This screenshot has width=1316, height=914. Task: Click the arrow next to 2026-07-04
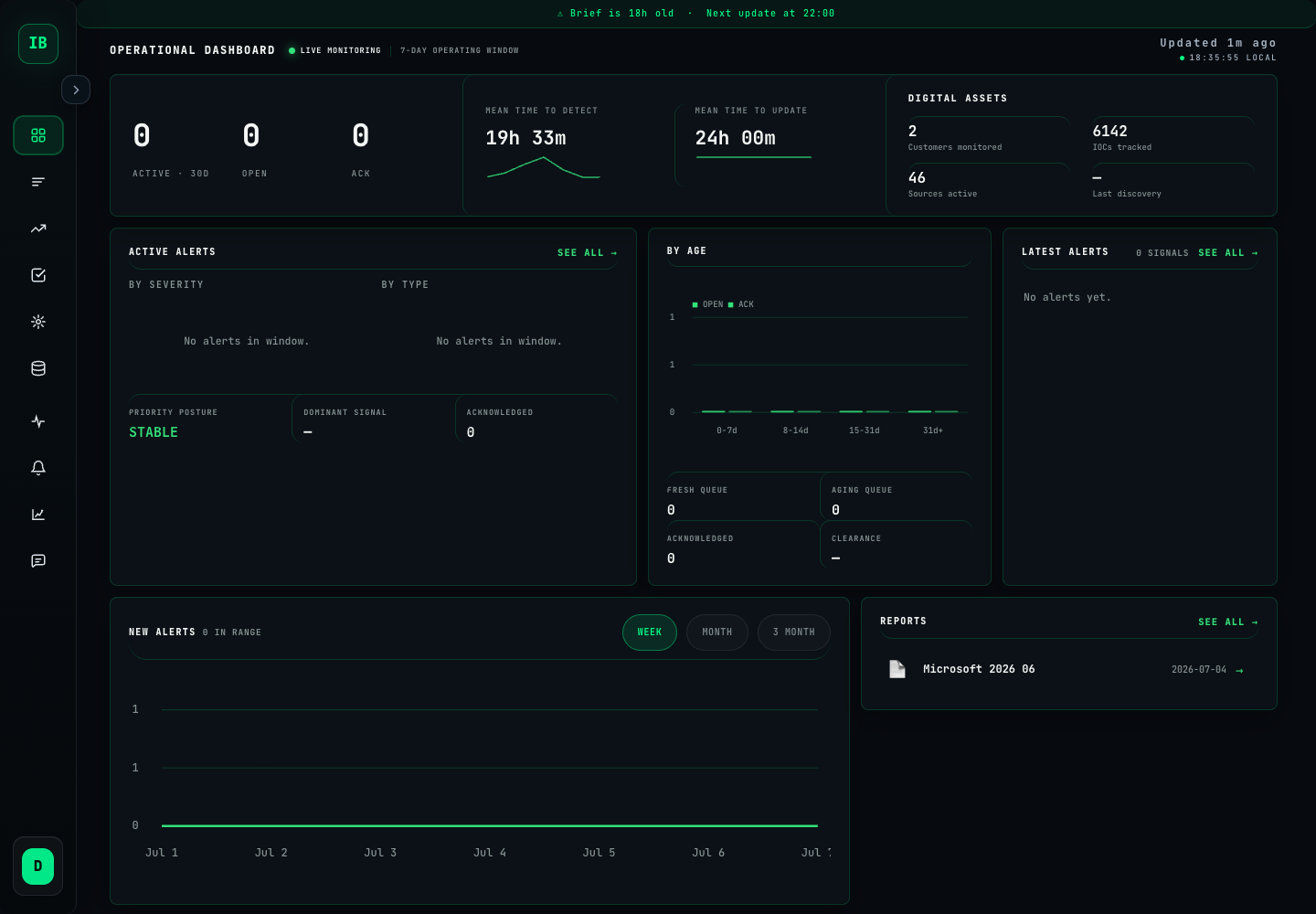click(x=1239, y=671)
